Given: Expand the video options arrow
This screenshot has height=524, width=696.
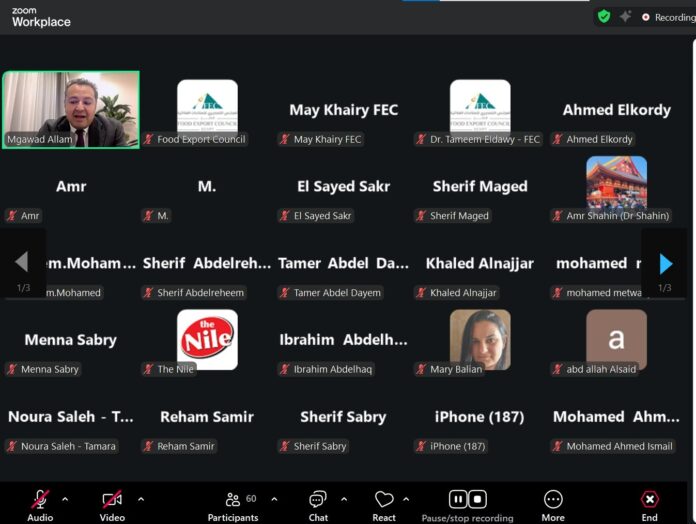Looking at the screenshot, I should 140,498.
